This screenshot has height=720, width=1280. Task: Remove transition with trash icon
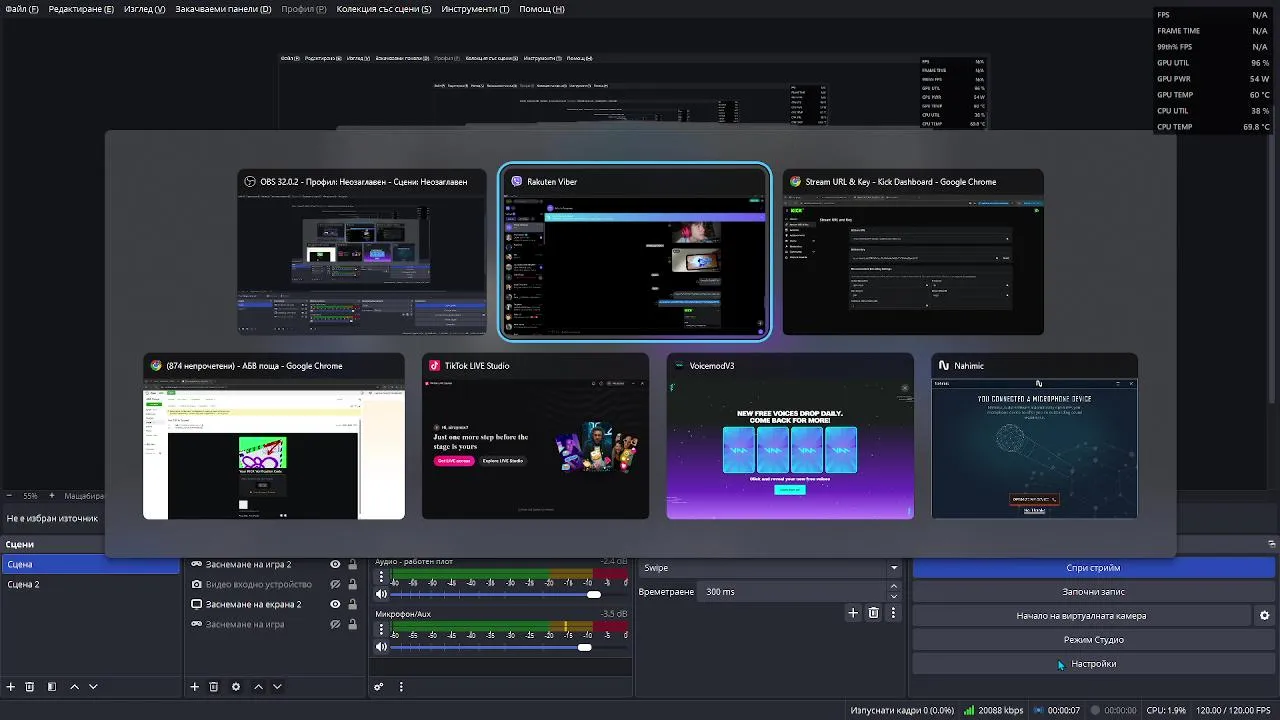tap(873, 613)
